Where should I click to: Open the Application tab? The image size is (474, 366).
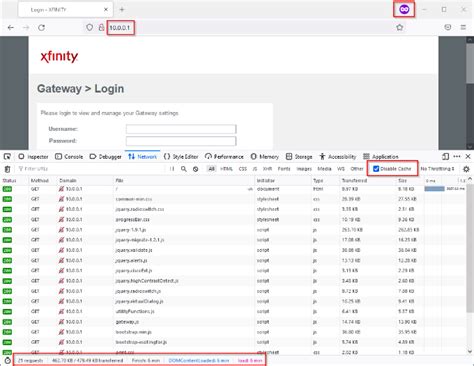(x=381, y=156)
